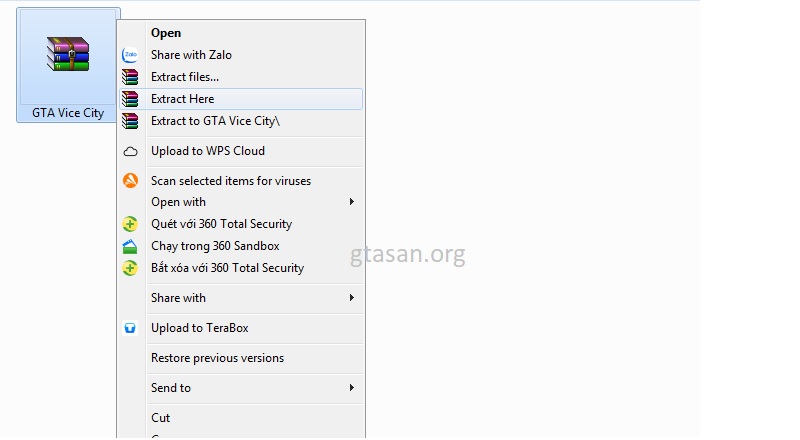Select Share with Zalo
The height and width of the screenshot is (440, 800).
[x=191, y=55]
